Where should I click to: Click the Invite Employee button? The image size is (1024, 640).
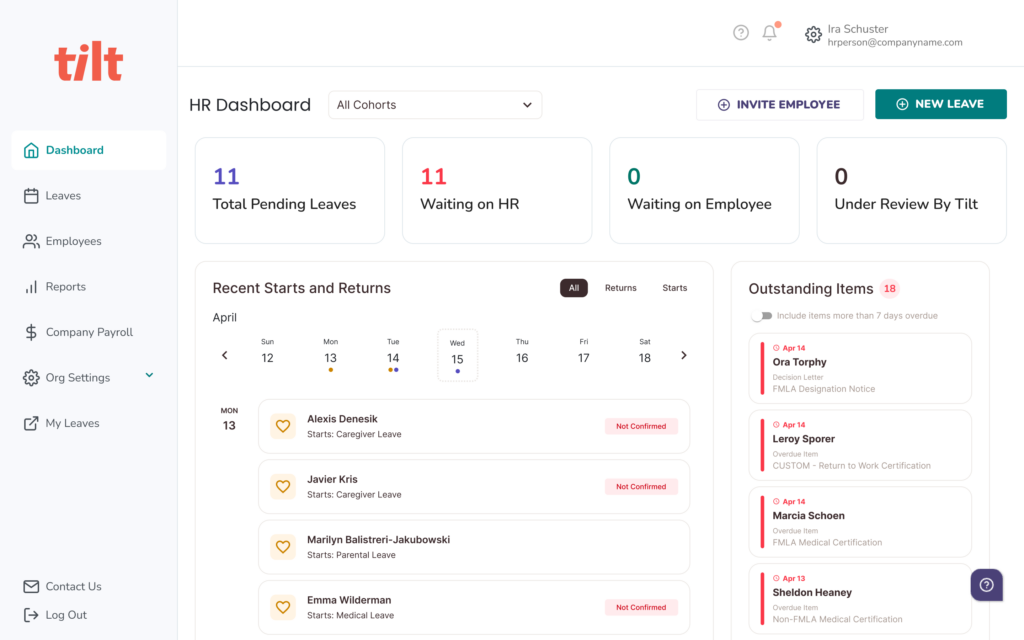779,105
